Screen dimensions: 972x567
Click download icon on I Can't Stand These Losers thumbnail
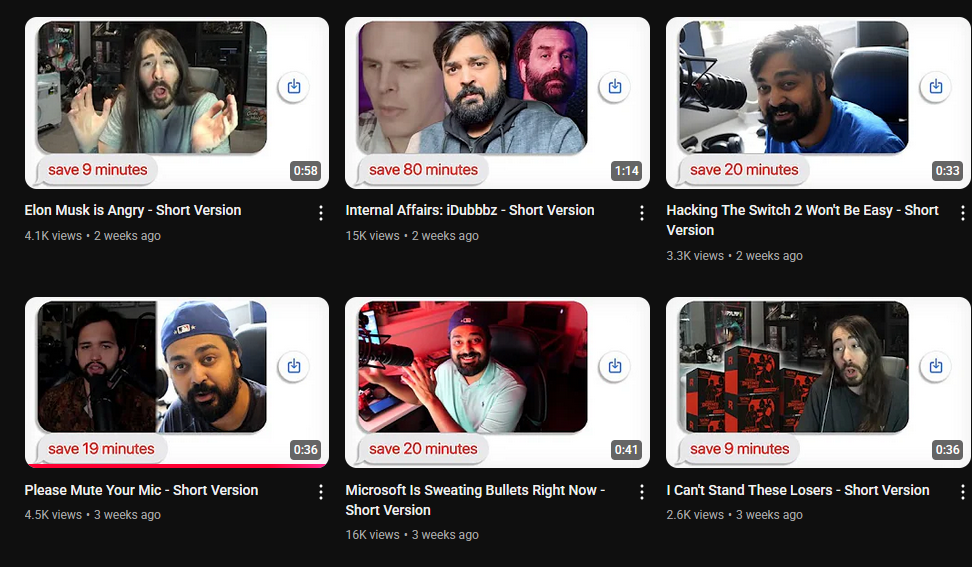tap(936, 366)
